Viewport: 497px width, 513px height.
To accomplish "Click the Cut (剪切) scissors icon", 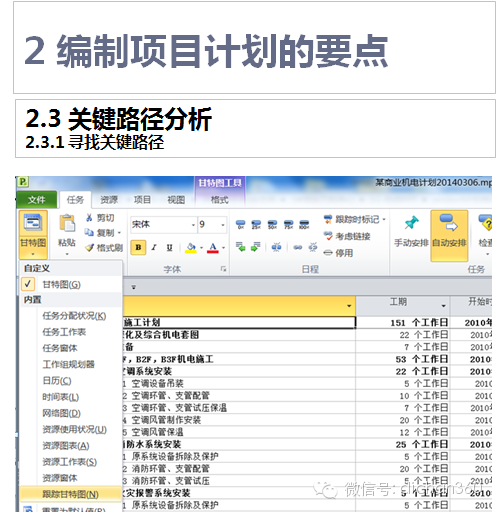I will coord(89,218).
